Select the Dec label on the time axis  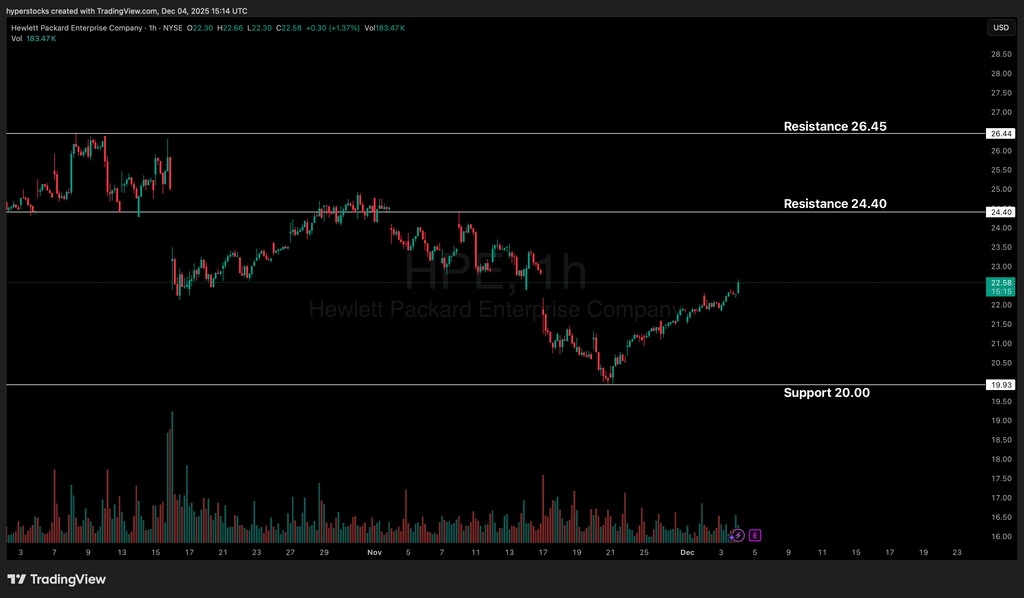coord(687,551)
